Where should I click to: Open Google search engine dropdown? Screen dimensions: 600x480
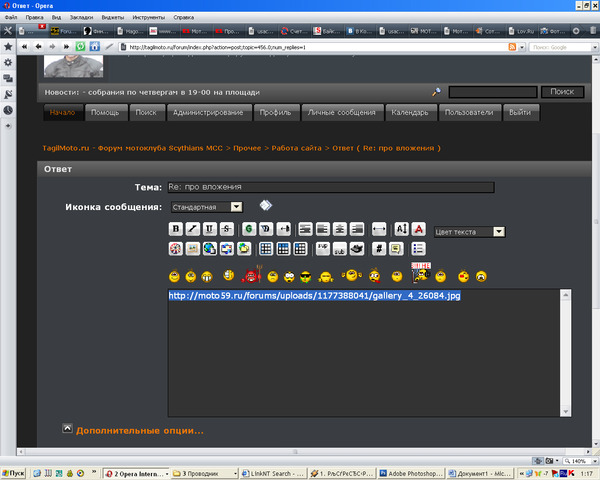click(x=595, y=47)
